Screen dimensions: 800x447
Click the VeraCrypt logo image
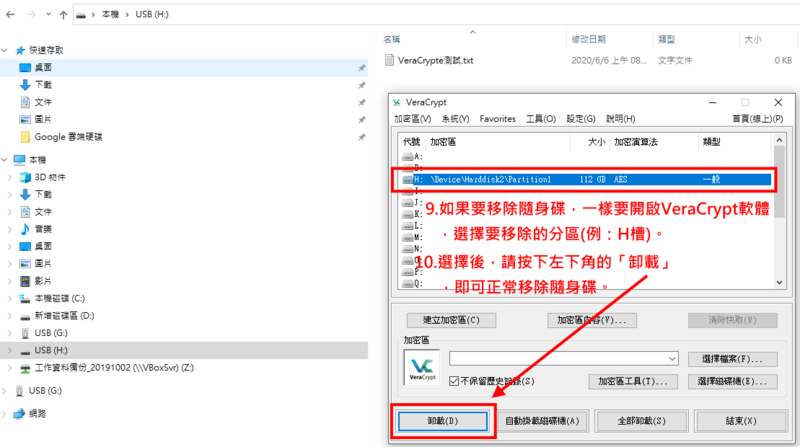click(422, 367)
